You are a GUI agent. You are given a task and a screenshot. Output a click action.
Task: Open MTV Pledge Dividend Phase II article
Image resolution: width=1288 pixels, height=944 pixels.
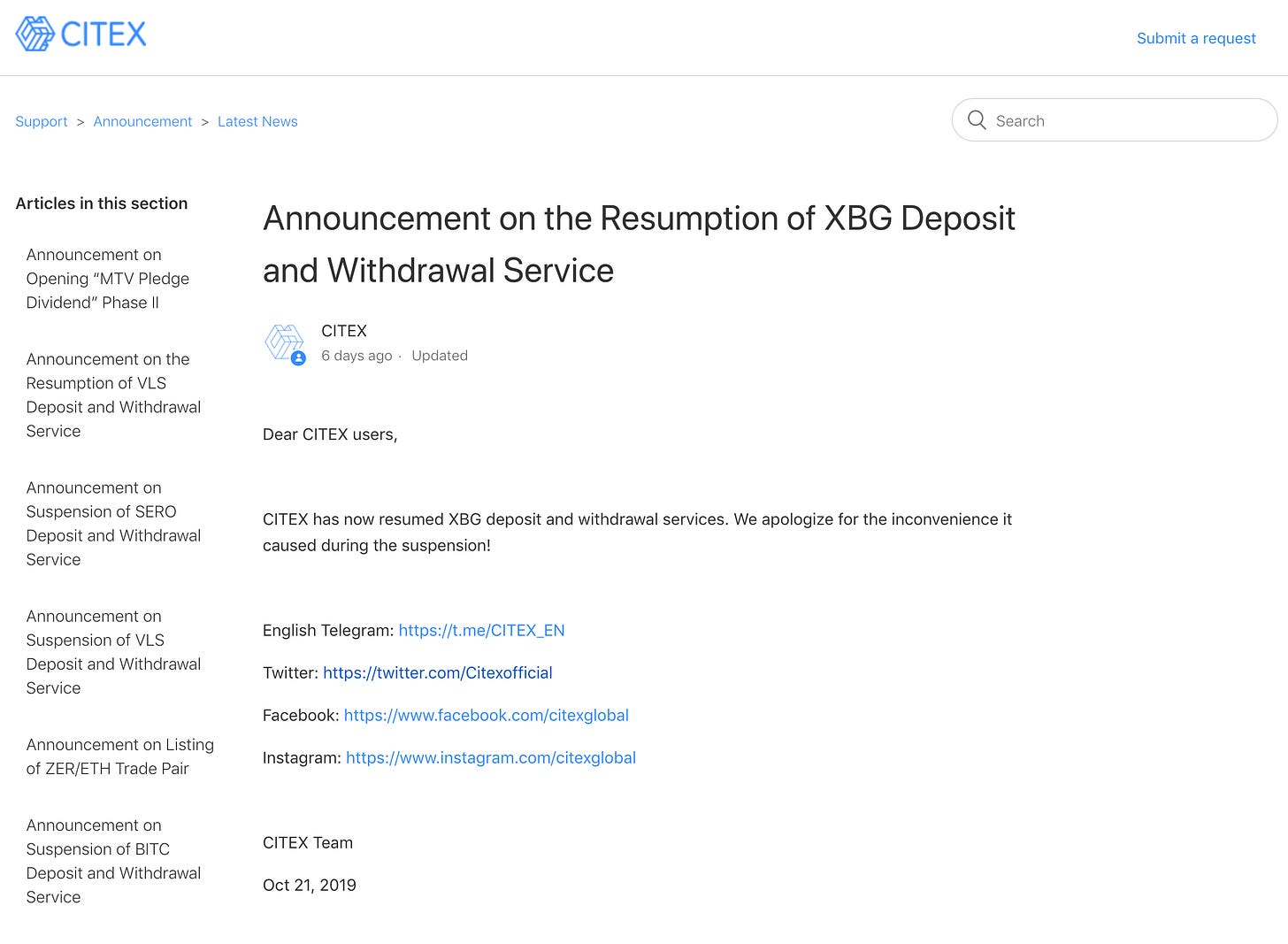pos(108,279)
